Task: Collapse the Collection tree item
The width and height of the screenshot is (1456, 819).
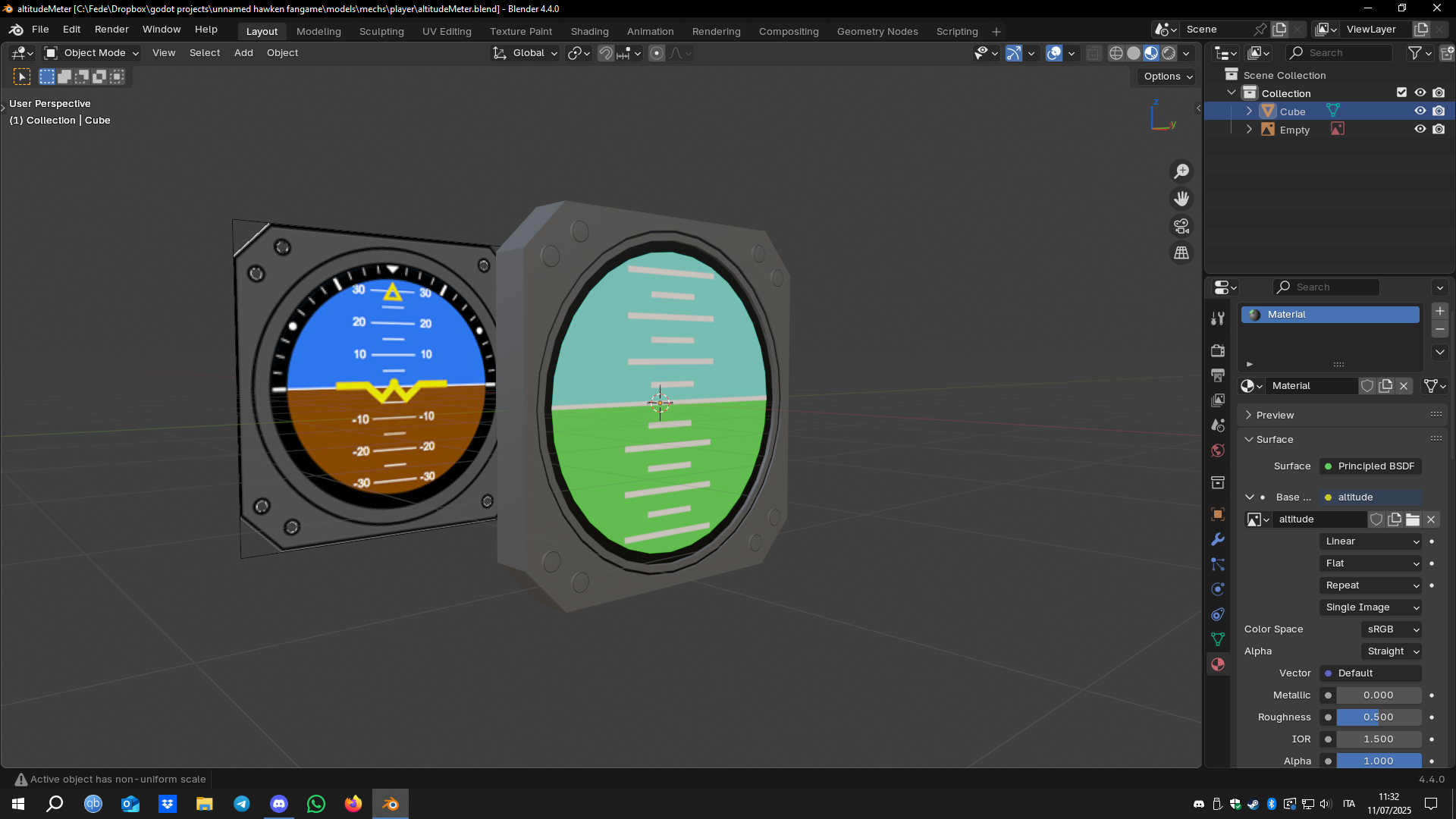Action: [x=1232, y=93]
